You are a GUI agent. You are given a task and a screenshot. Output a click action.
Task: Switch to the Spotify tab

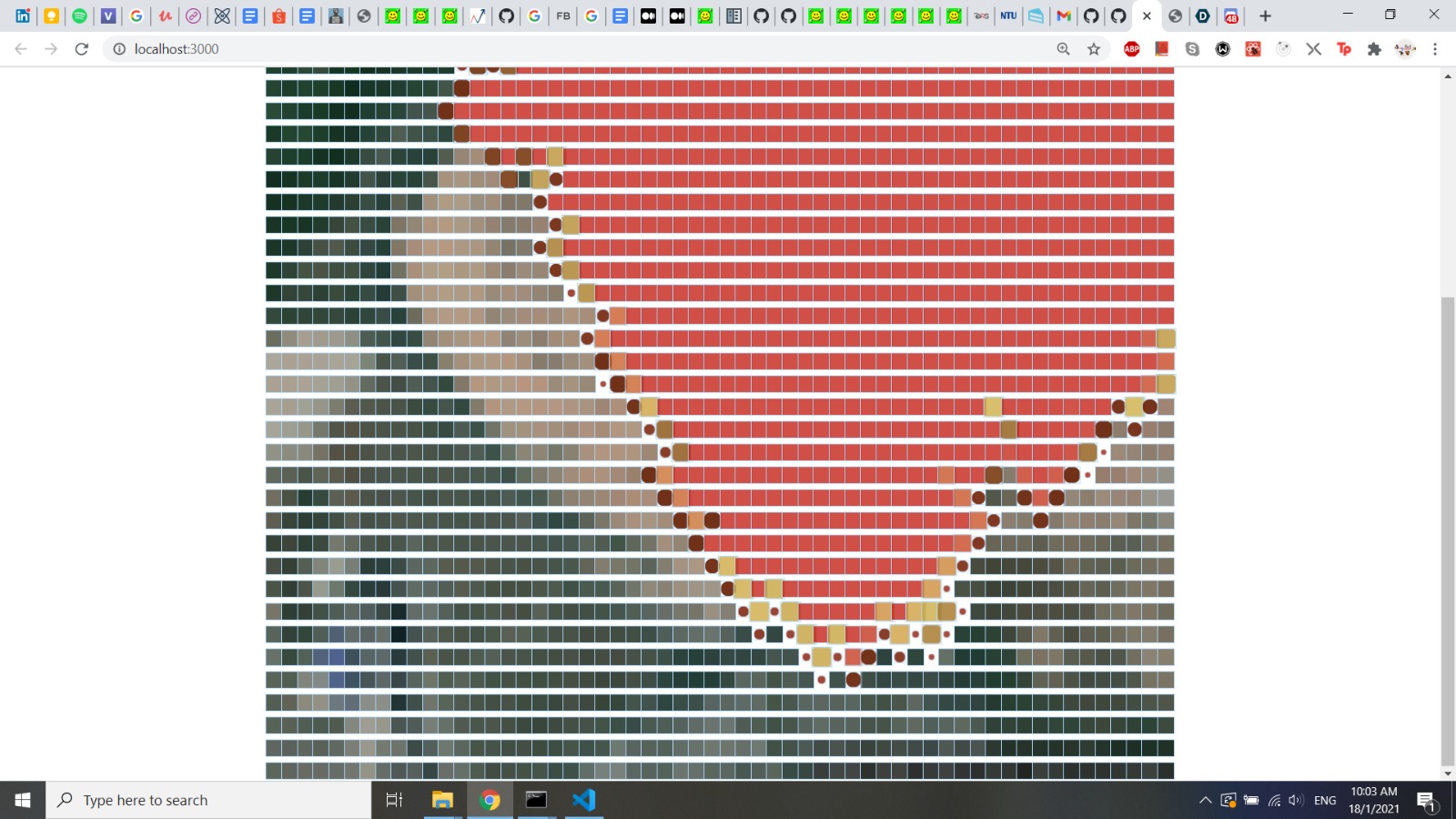(x=79, y=15)
